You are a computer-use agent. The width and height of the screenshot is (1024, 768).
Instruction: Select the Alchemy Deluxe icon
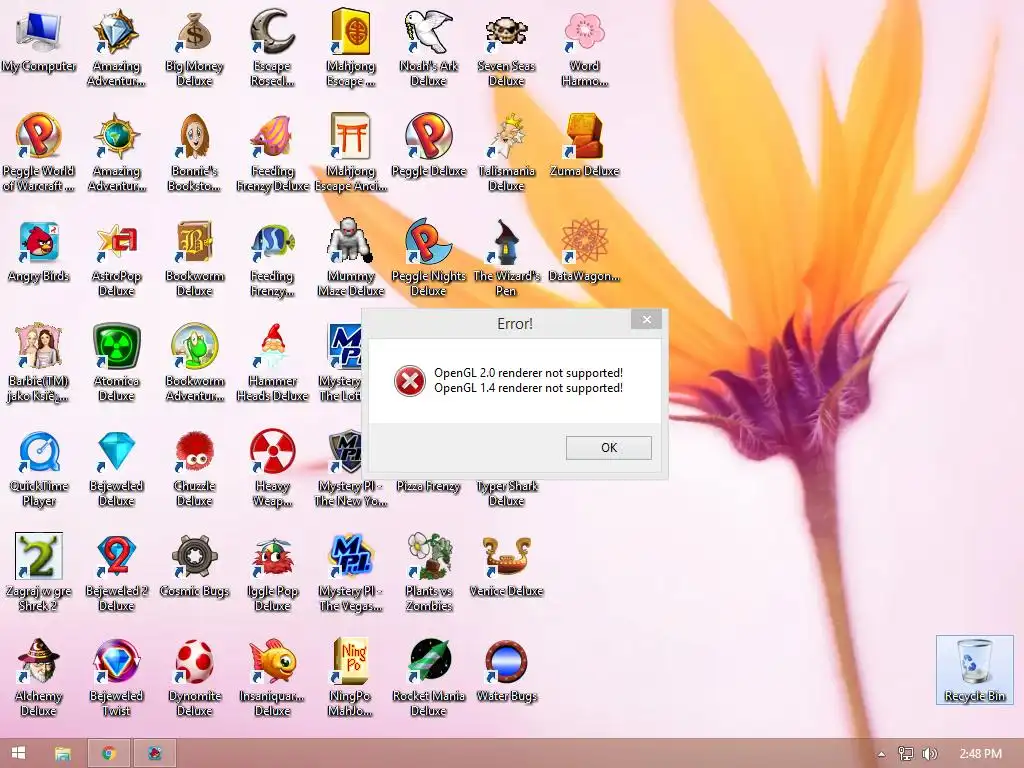pos(39,661)
